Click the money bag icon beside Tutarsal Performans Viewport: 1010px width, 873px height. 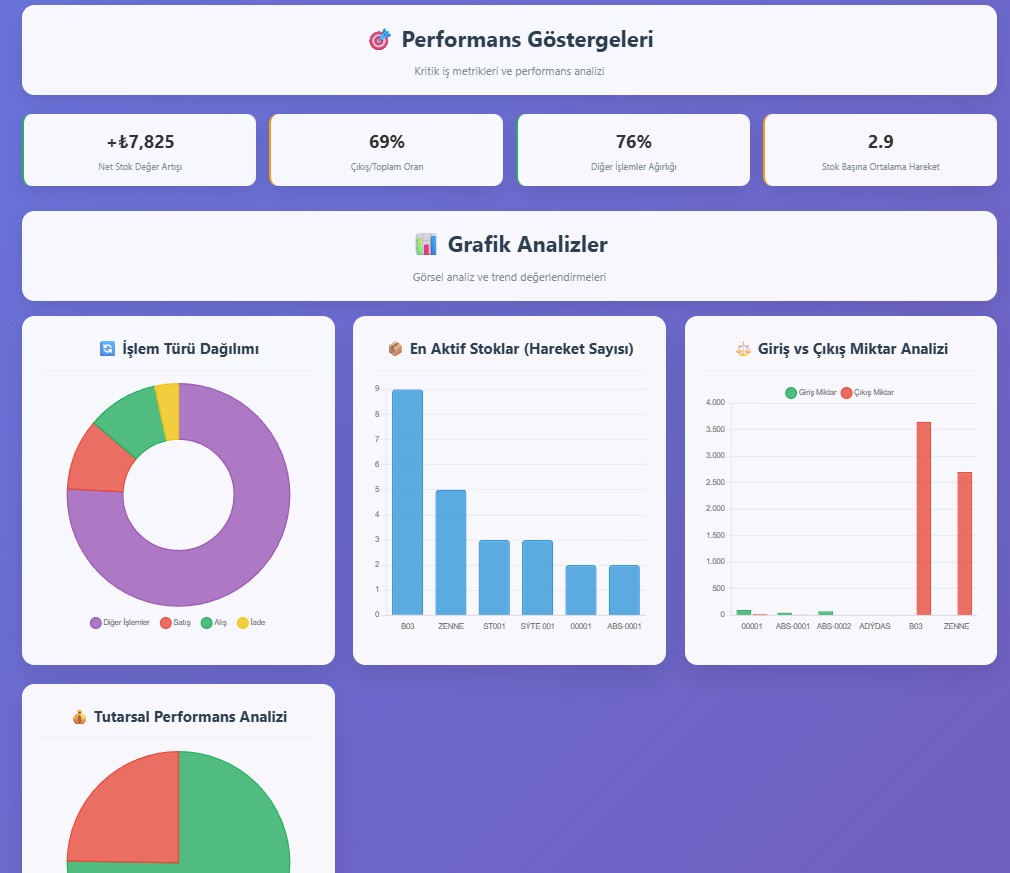point(79,716)
